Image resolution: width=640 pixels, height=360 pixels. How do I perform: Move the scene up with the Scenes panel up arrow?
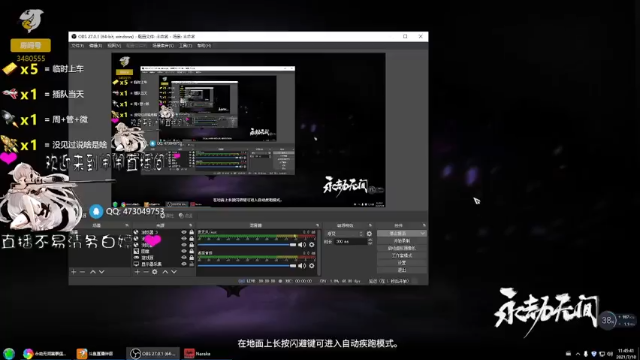pyautogui.click(x=93, y=272)
